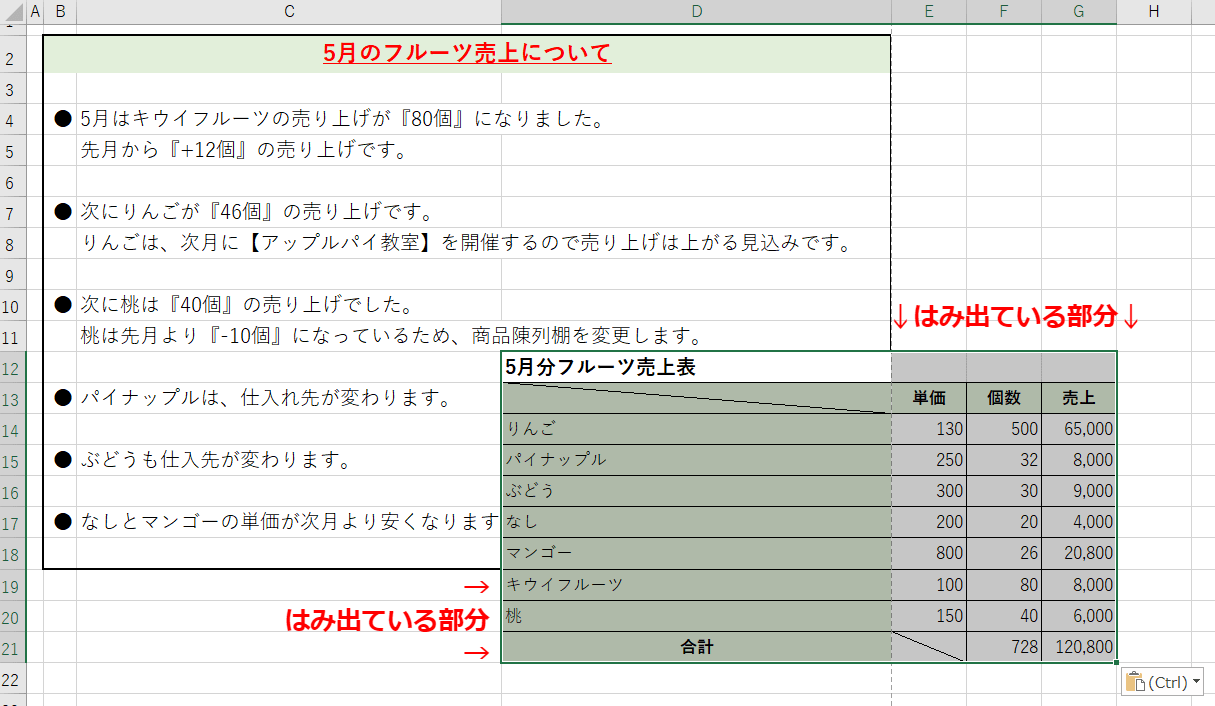Select column A header
The width and height of the screenshot is (1215, 706).
[36, 11]
